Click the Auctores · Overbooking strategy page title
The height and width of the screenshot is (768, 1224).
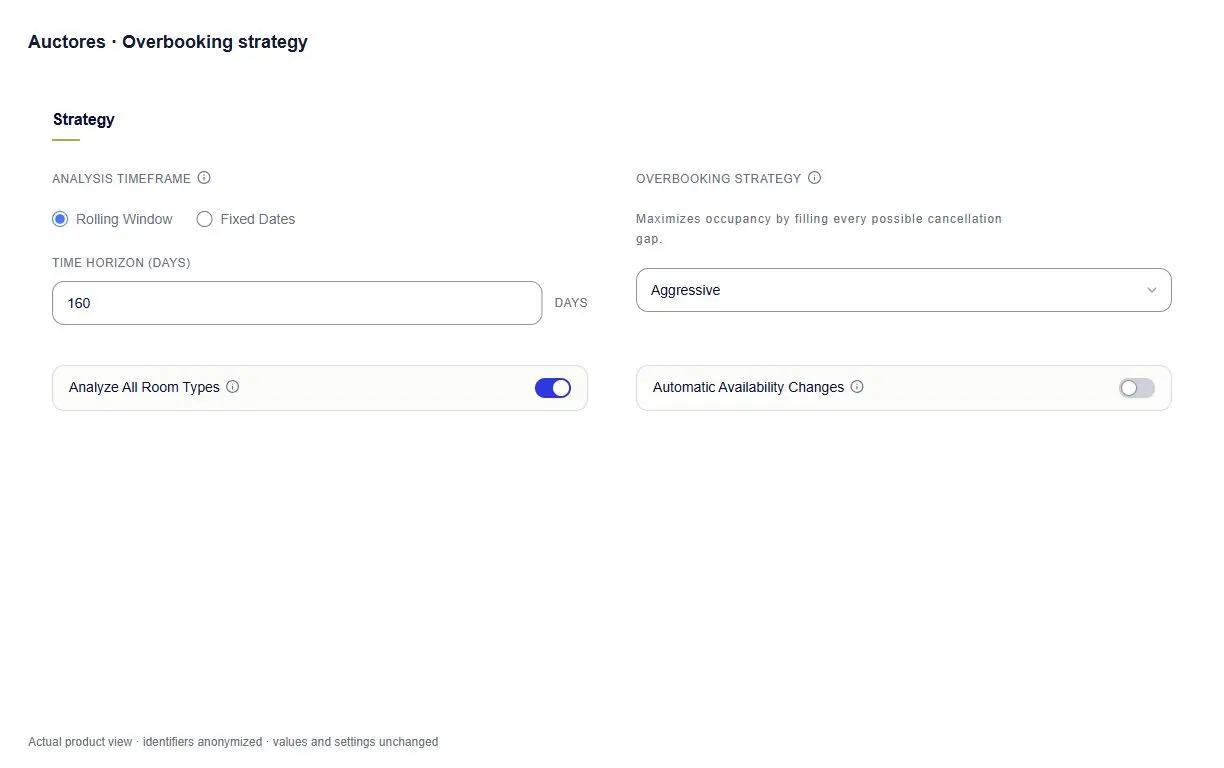click(168, 42)
